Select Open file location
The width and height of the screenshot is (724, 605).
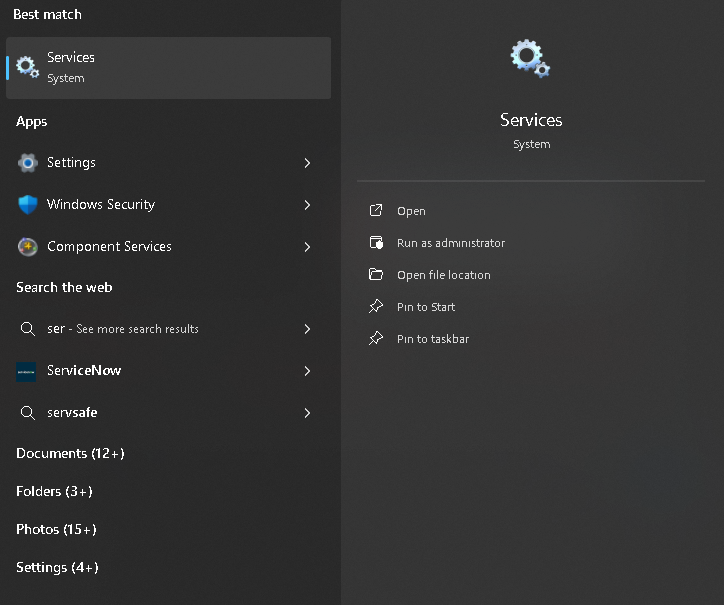pos(443,275)
